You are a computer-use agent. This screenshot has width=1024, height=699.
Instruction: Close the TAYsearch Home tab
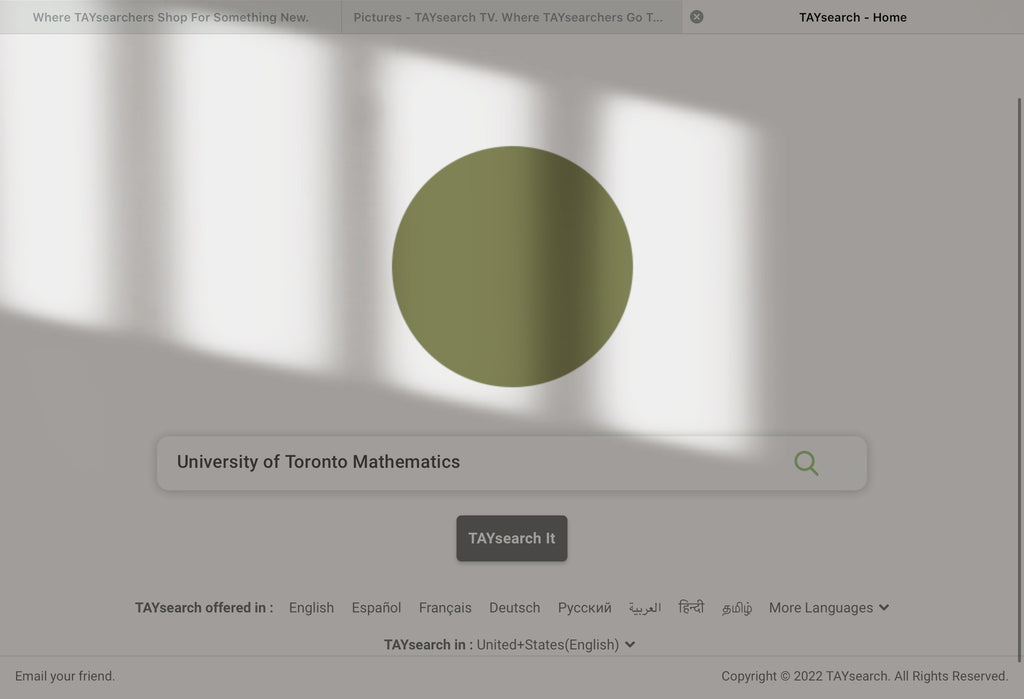[697, 17]
